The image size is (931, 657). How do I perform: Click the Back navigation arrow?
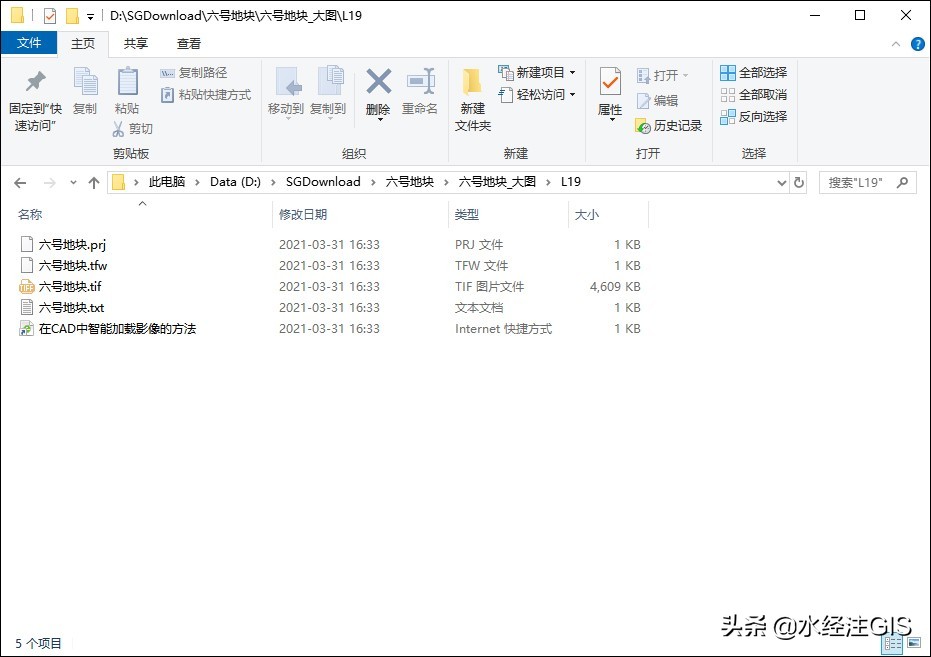(x=20, y=183)
